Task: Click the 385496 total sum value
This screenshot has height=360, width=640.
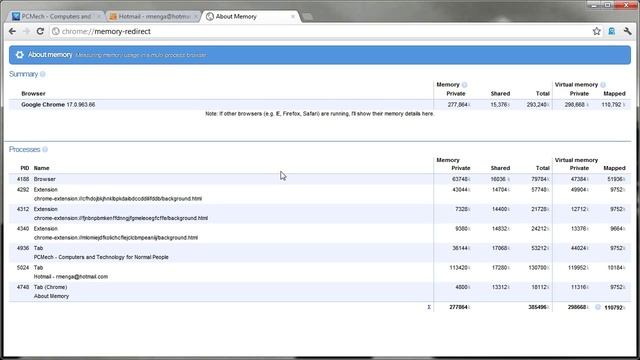Action: pyautogui.click(x=537, y=307)
